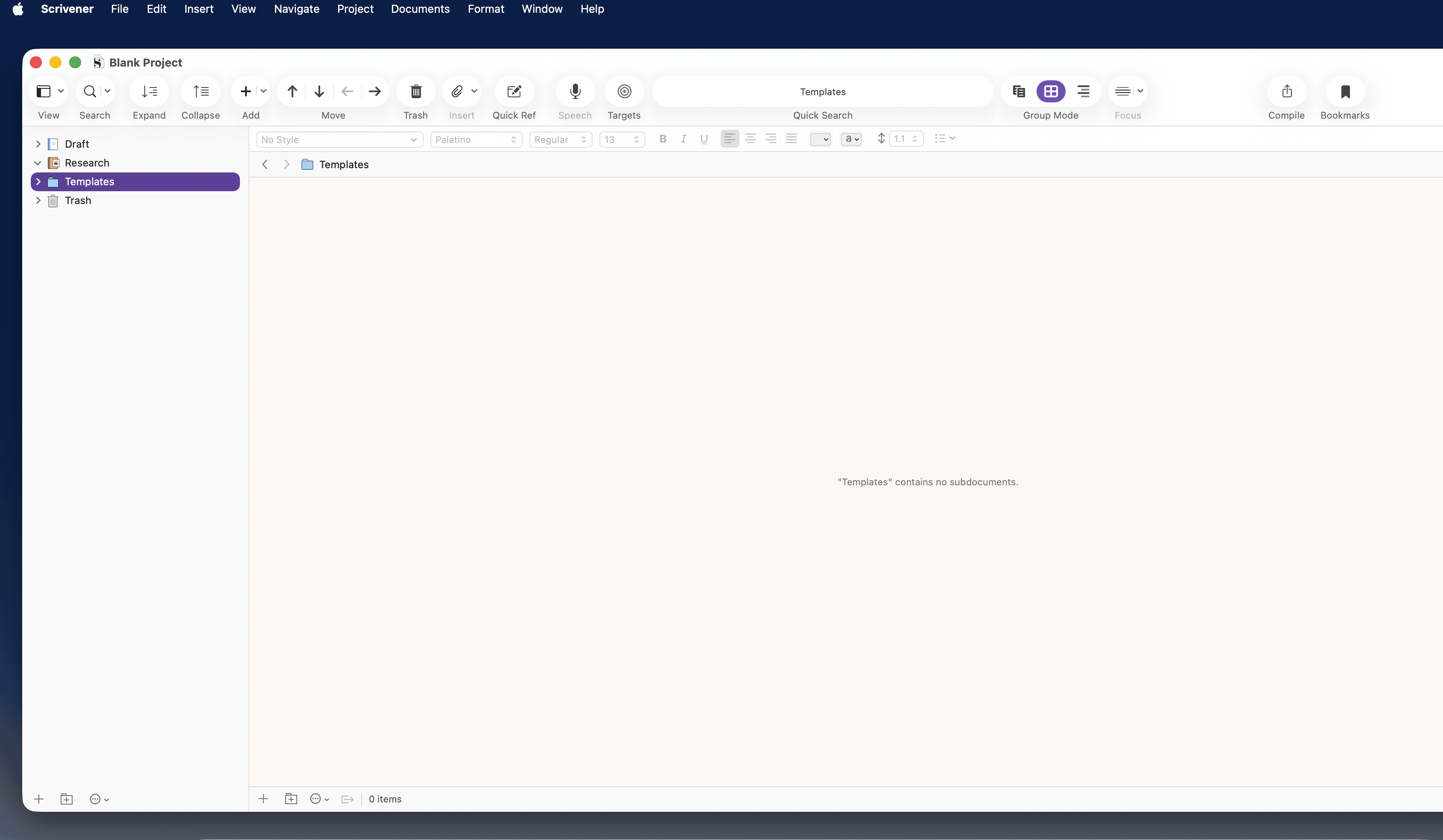Click the Compile share icon
Image resolution: width=1443 pixels, height=840 pixels.
(x=1287, y=91)
